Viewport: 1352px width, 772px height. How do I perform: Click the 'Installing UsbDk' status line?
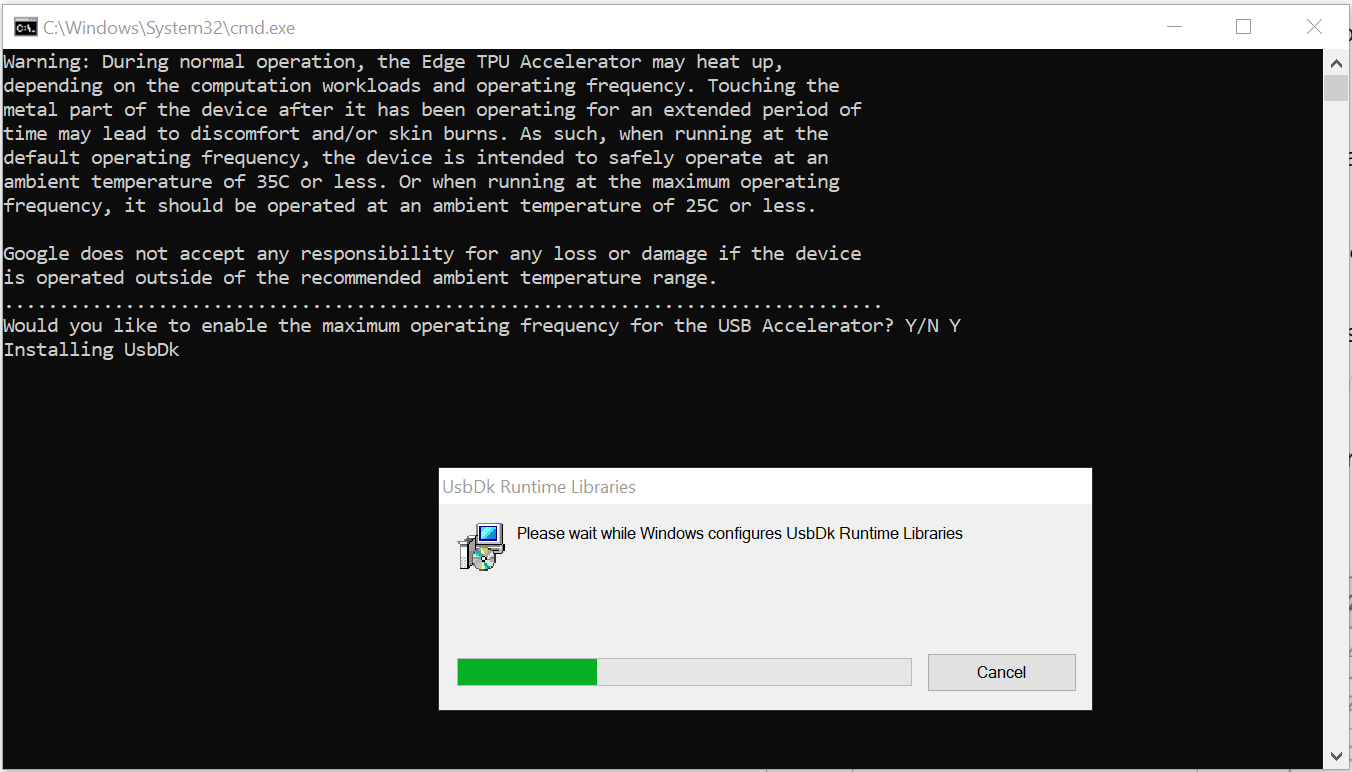tap(91, 349)
